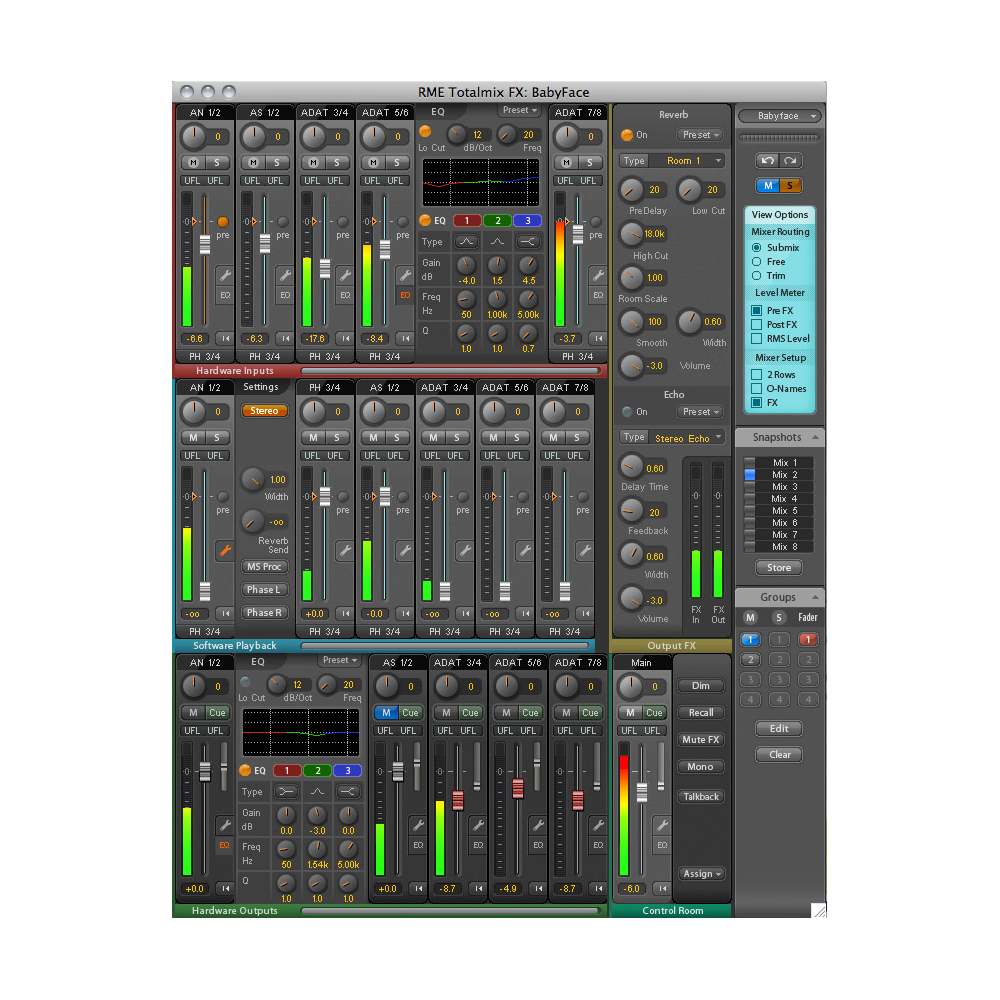Click the channel-collapse arrow icon on ADAT 3/4 hardware input

tap(345, 338)
